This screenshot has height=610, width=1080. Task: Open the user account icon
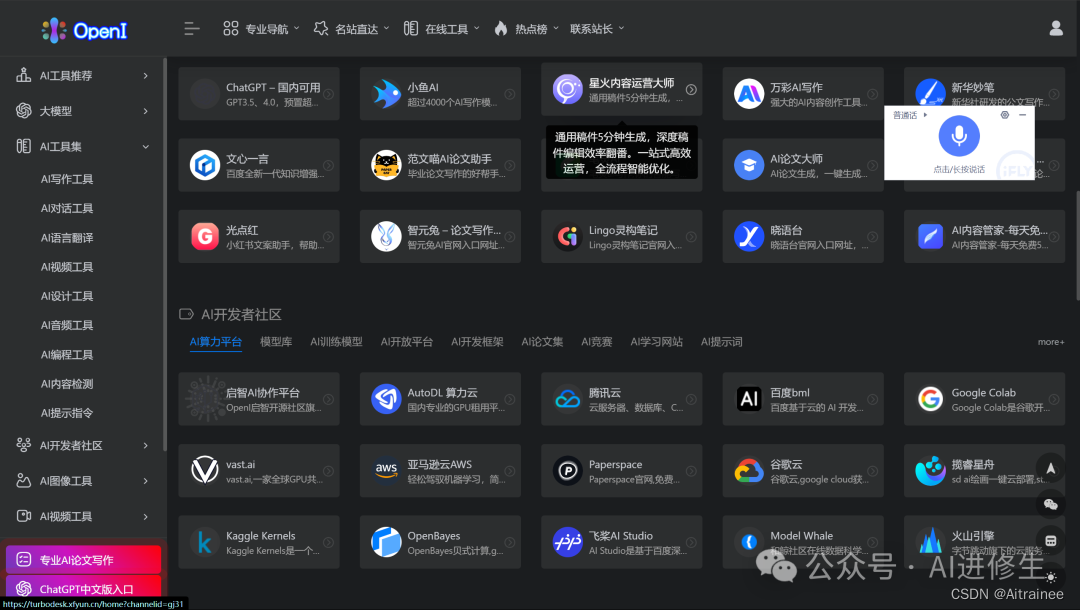click(1056, 28)
